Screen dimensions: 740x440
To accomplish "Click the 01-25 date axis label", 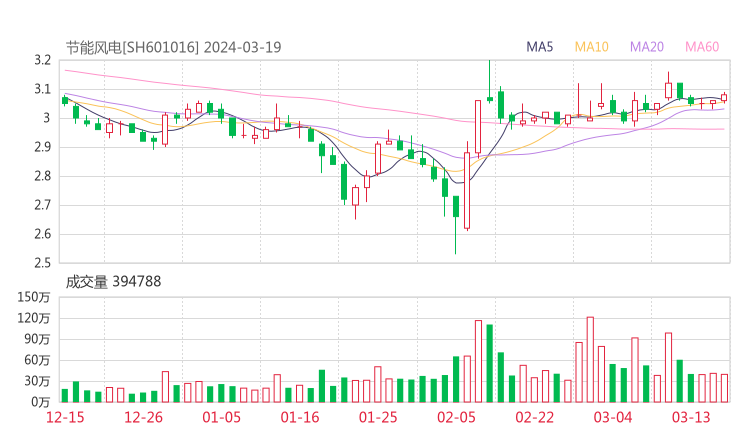I will click(378, 417).
